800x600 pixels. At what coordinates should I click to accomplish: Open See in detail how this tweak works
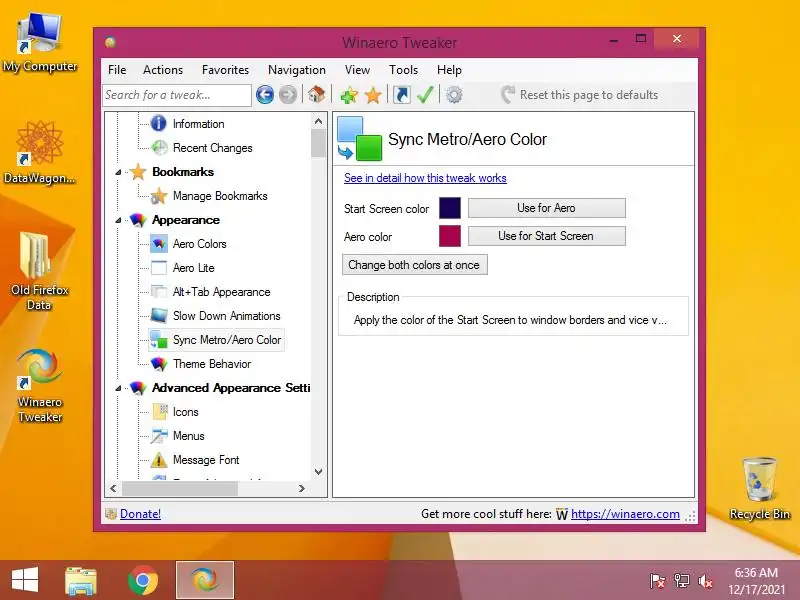point(425,178)
